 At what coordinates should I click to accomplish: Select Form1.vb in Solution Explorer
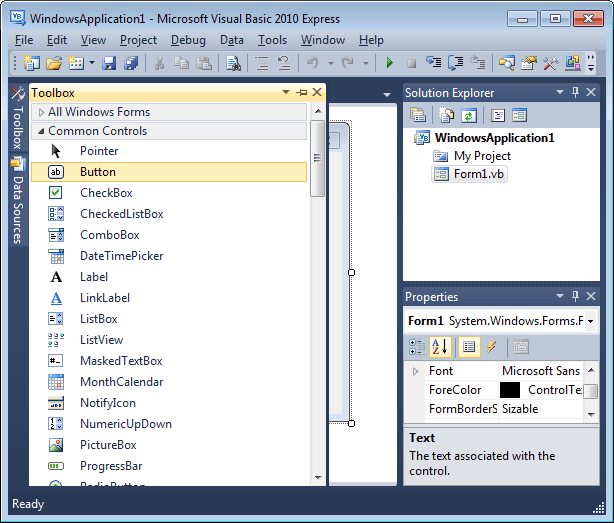[x=469, y=174]
